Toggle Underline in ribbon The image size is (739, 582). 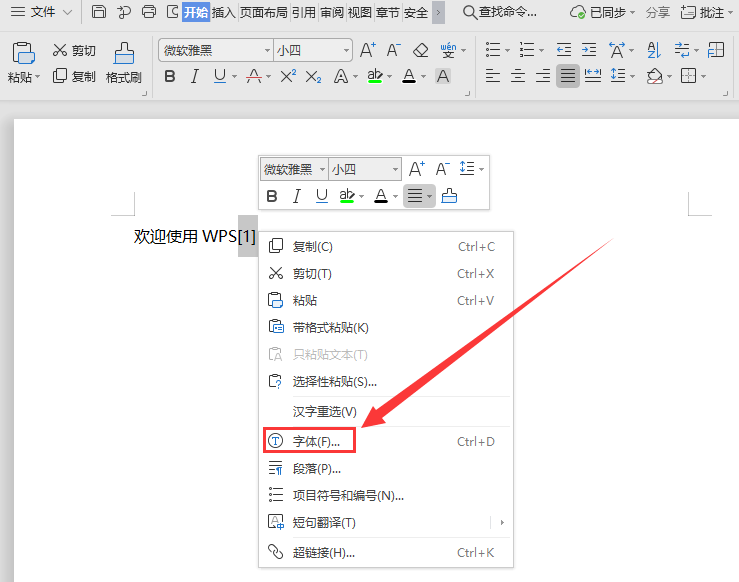(x=220, y=76)
